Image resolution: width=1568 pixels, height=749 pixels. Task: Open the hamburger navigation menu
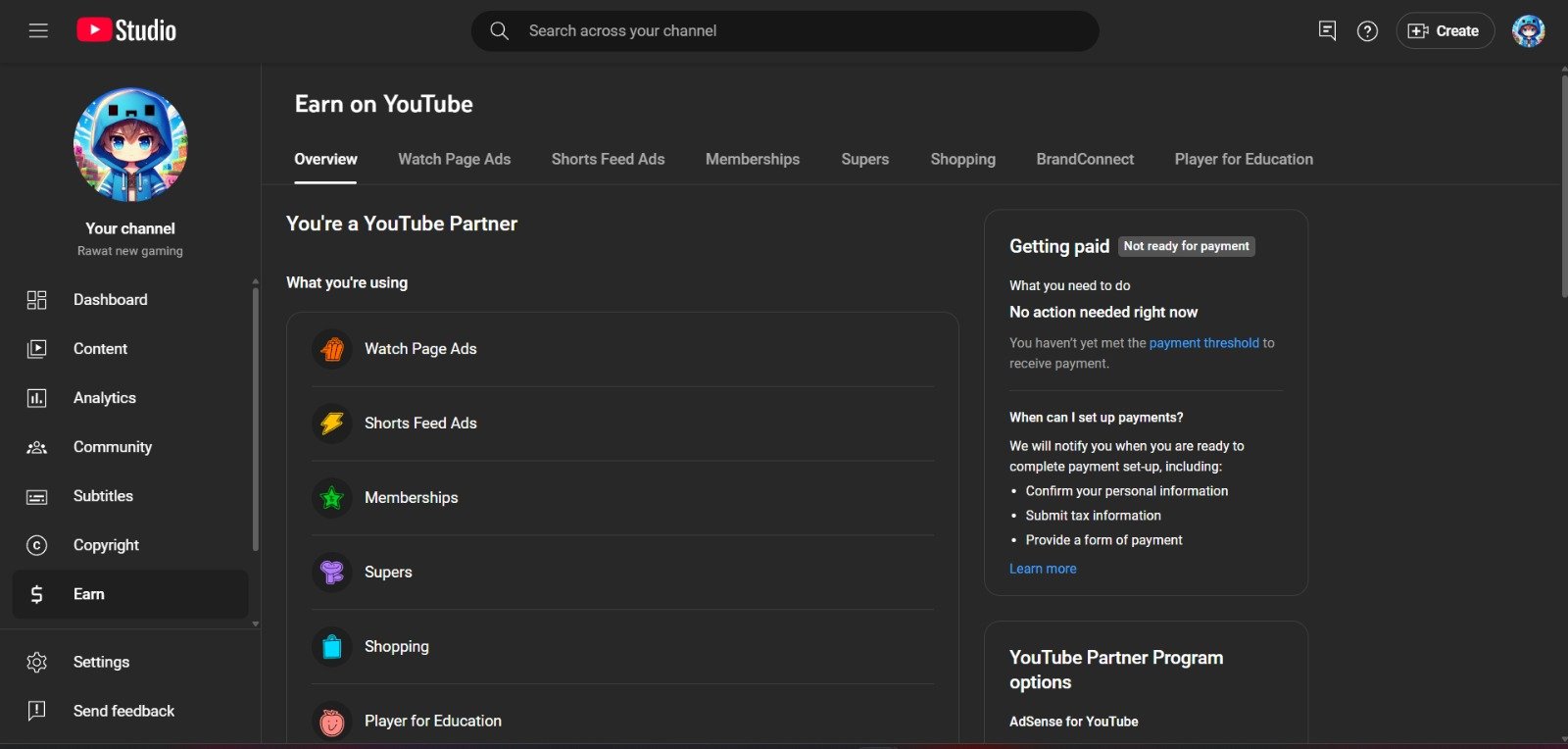coord(38,30)
